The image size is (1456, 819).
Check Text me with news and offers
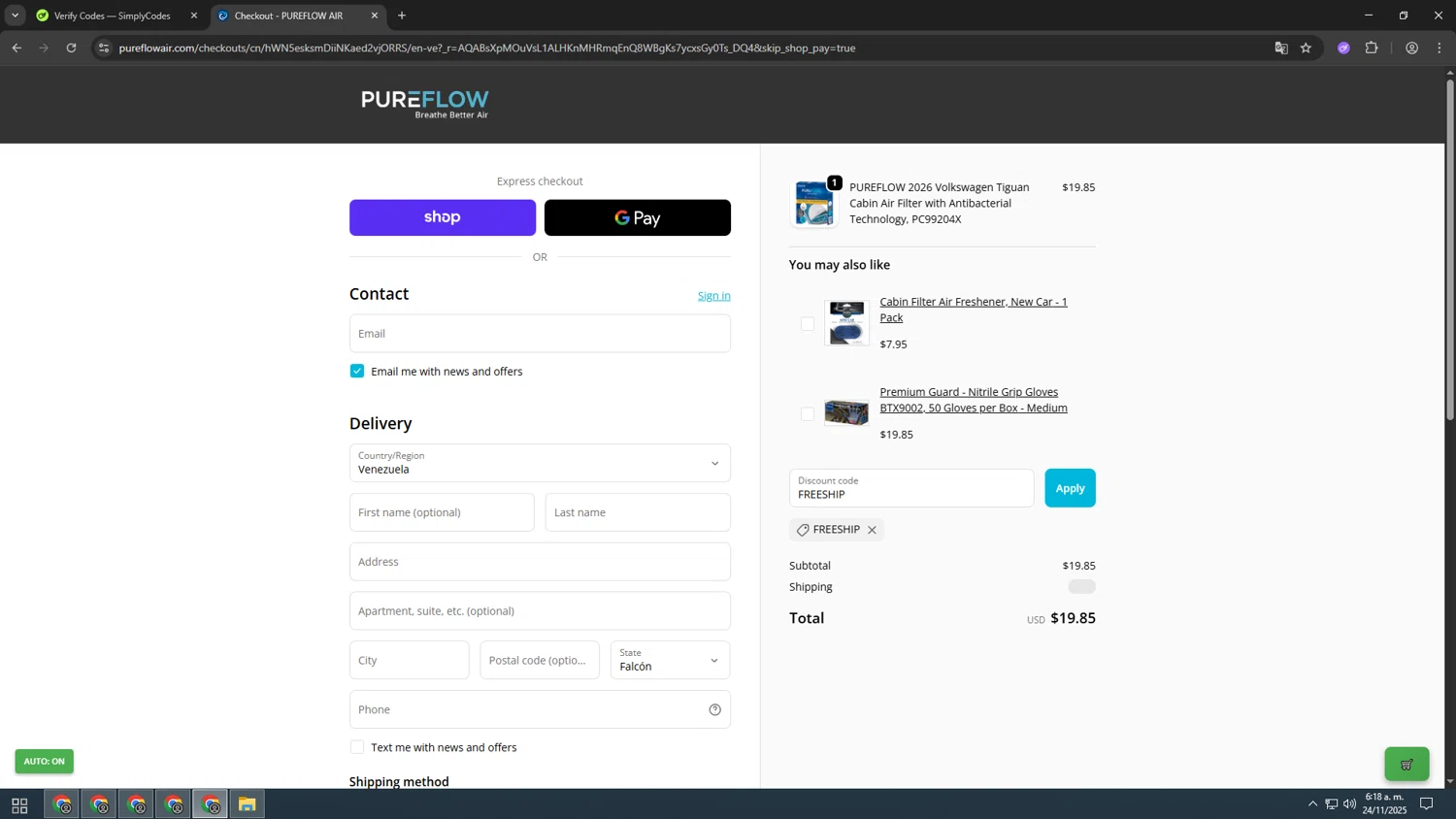(x=357, y=747)
